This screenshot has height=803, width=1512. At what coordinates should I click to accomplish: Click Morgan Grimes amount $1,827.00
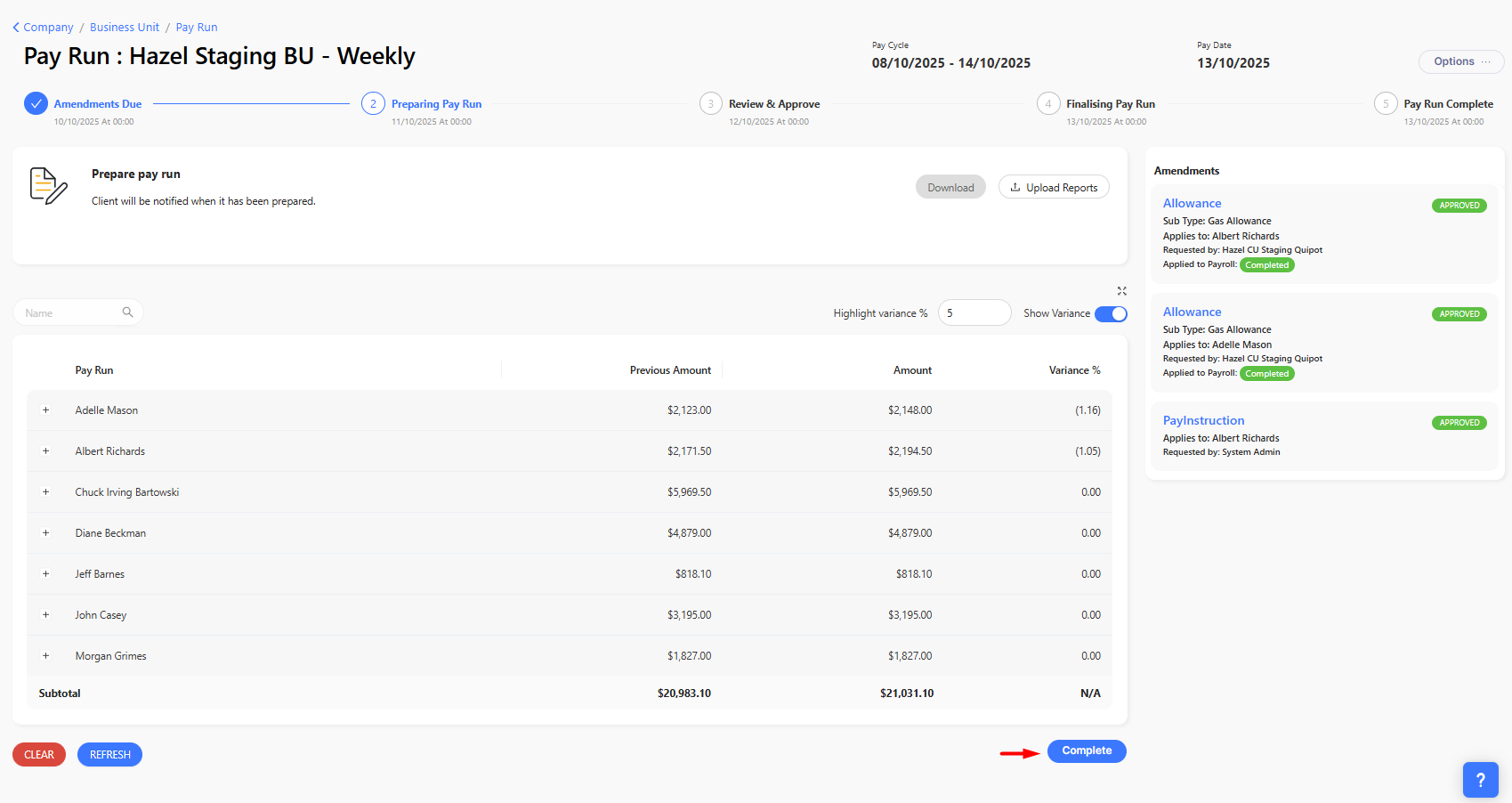tap(910, 656)
